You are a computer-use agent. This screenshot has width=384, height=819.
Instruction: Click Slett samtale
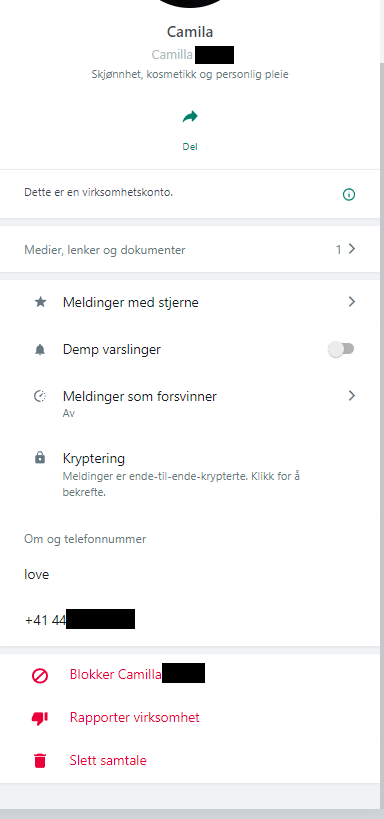point(108,760)
